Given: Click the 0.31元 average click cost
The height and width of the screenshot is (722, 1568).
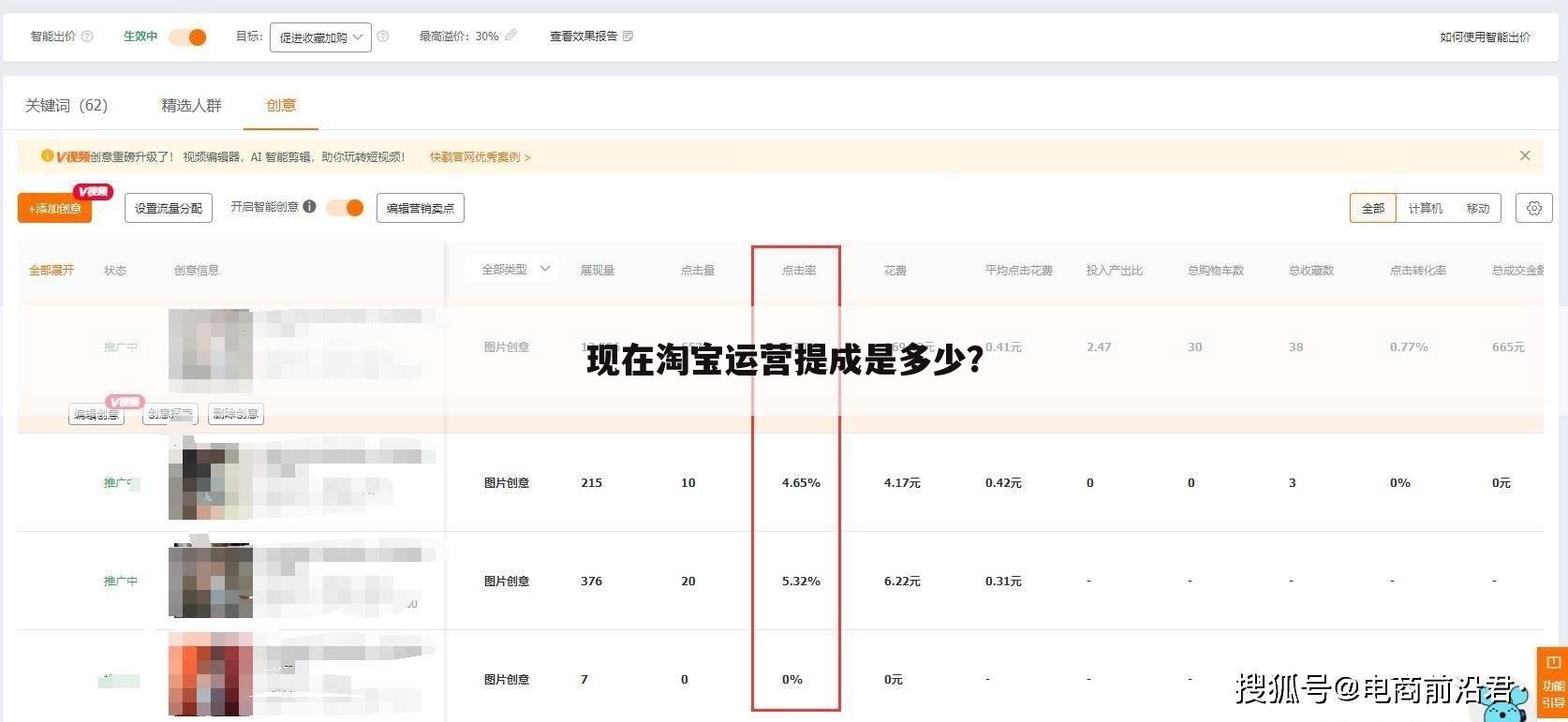Looking at the screenshot, I should [x=1003, y=582].
